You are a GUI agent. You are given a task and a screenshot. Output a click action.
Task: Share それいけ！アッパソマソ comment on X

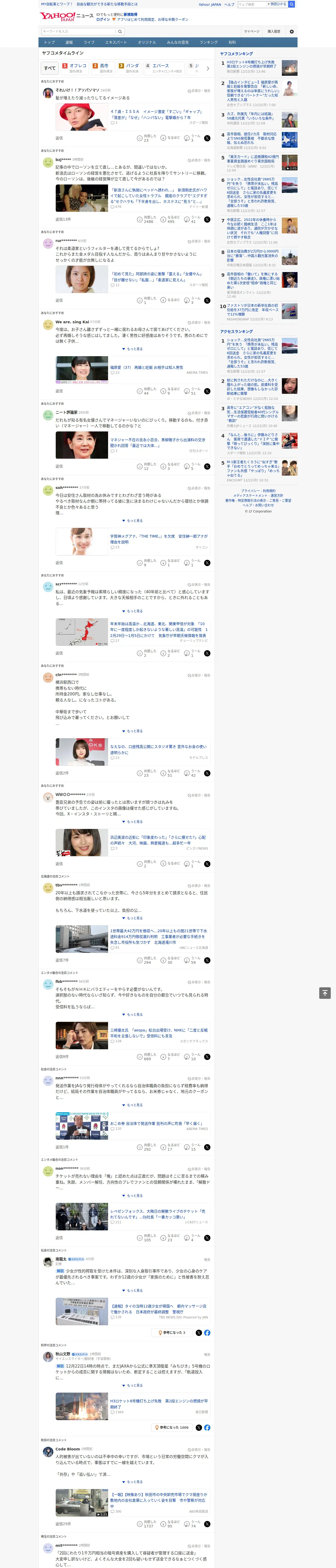pyautogui.click(x=207, y=138)
